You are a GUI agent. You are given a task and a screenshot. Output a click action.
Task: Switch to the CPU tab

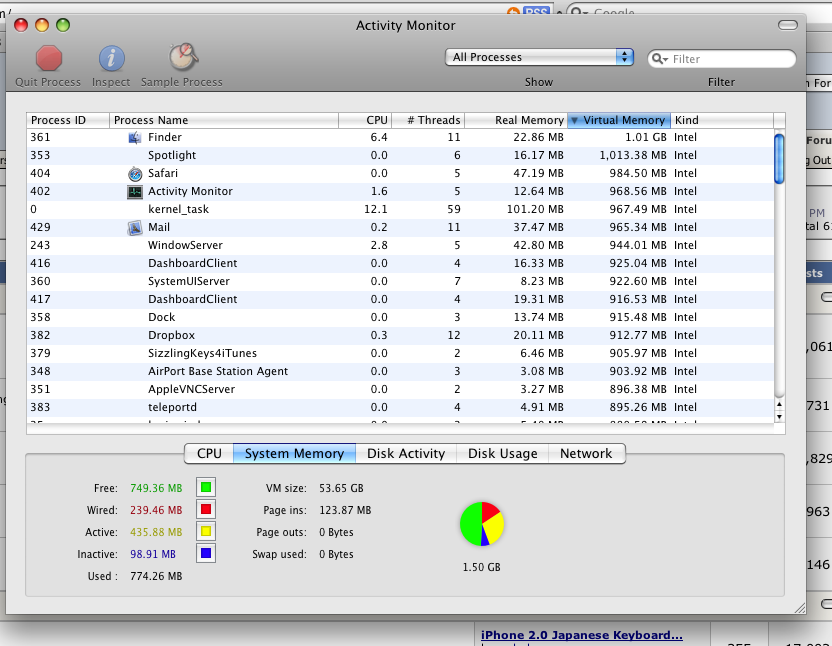click(x=209, y=454)
